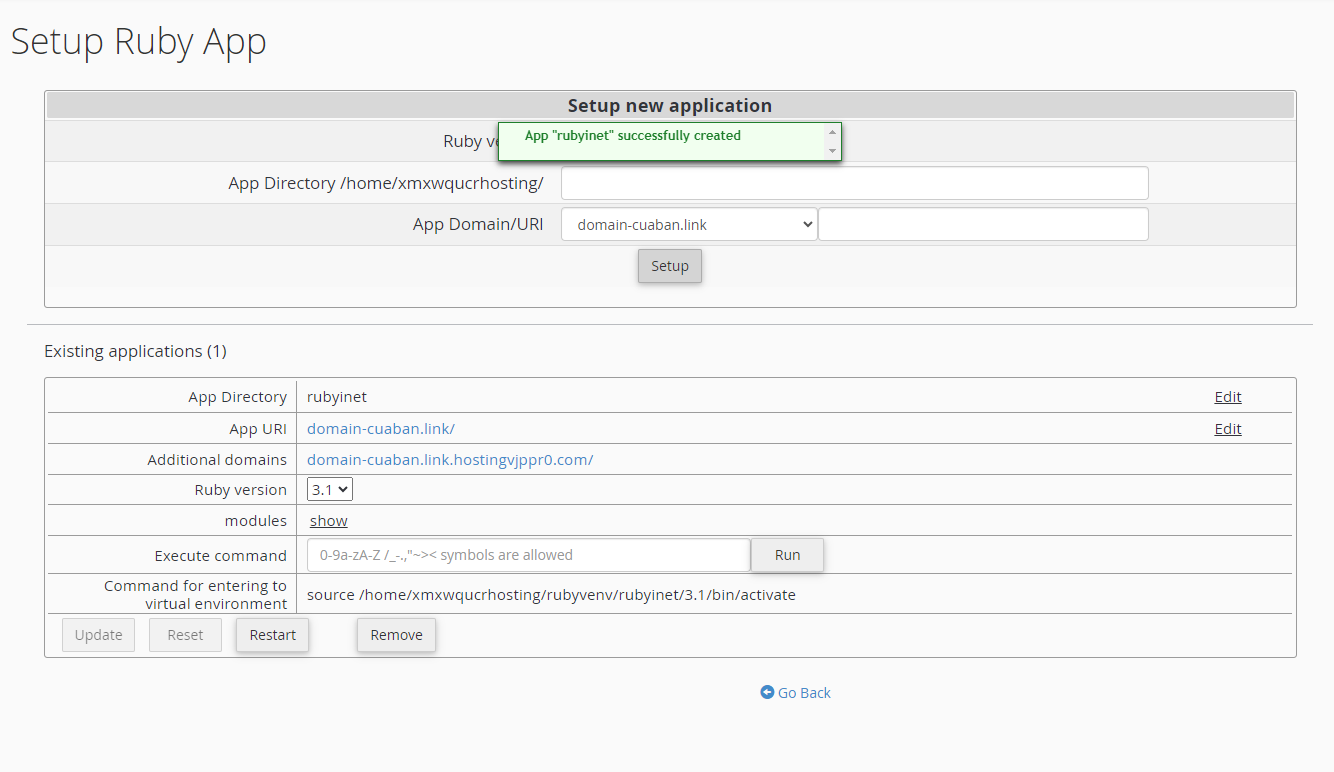Open the domain-cuaban.link/ App URI link
Screen dimensions: 1334x772
381,429
